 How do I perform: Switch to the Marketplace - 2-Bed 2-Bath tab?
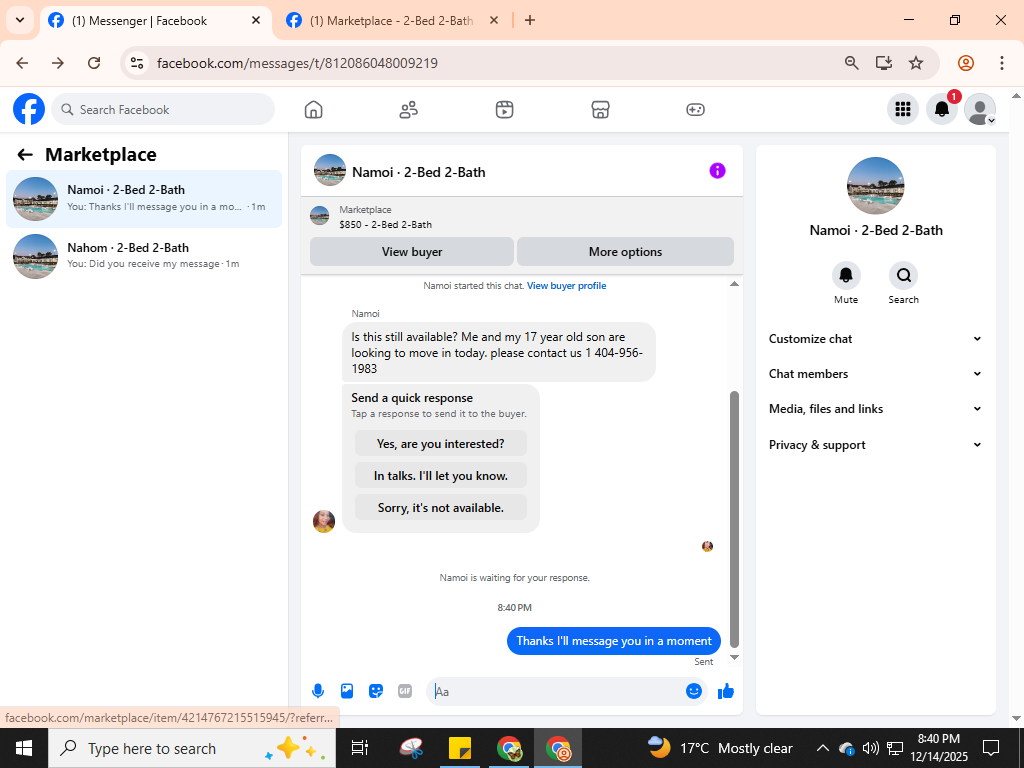click(392, 21)
